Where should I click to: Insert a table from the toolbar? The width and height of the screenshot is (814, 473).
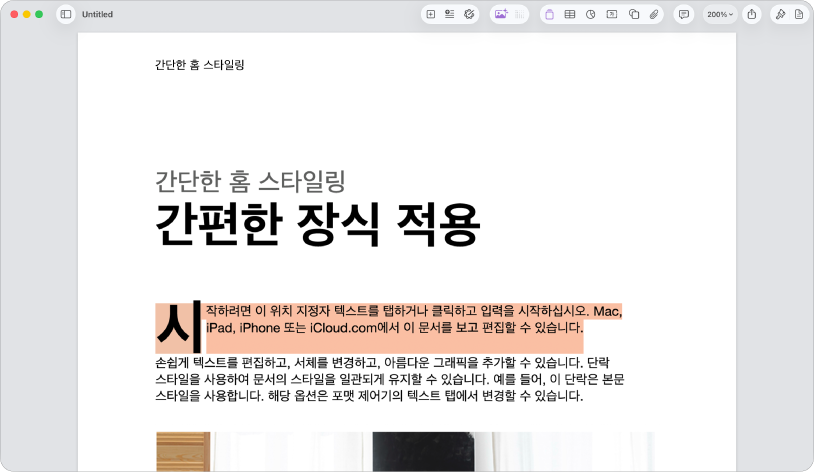pos(569,15)
